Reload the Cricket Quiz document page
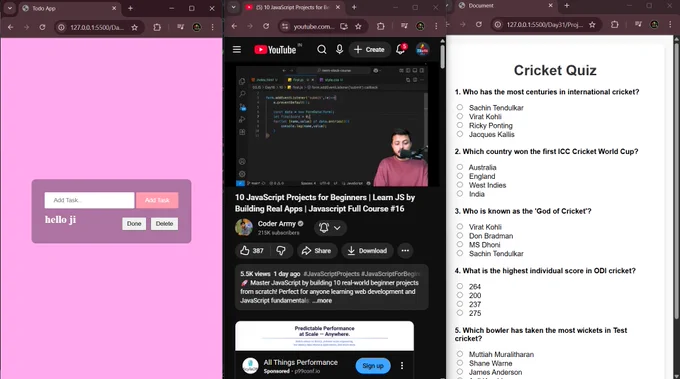 pyautogui.click(x=479, y=25)
